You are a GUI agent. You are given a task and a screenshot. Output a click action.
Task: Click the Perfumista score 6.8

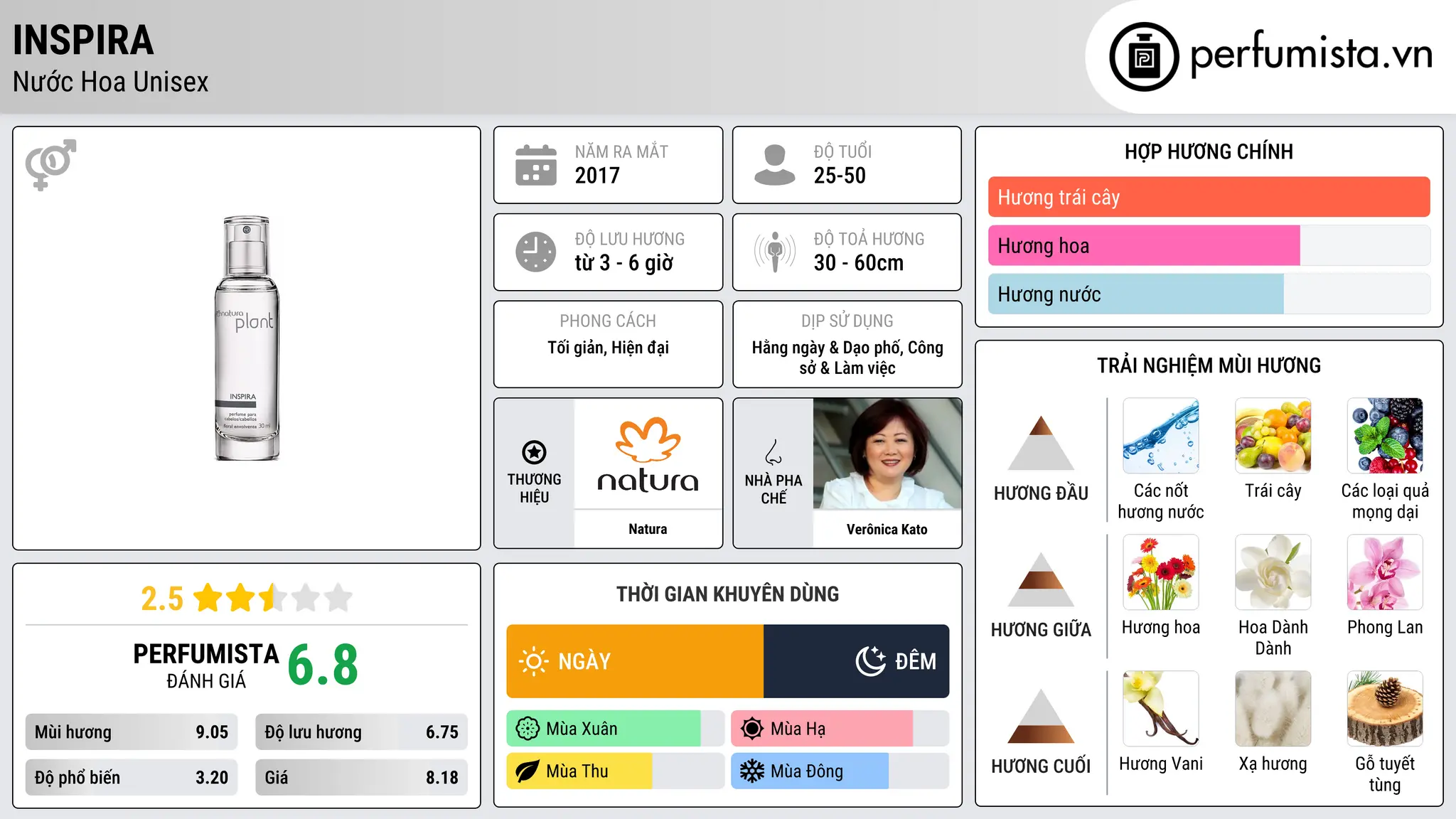click(x=323, y=665)
